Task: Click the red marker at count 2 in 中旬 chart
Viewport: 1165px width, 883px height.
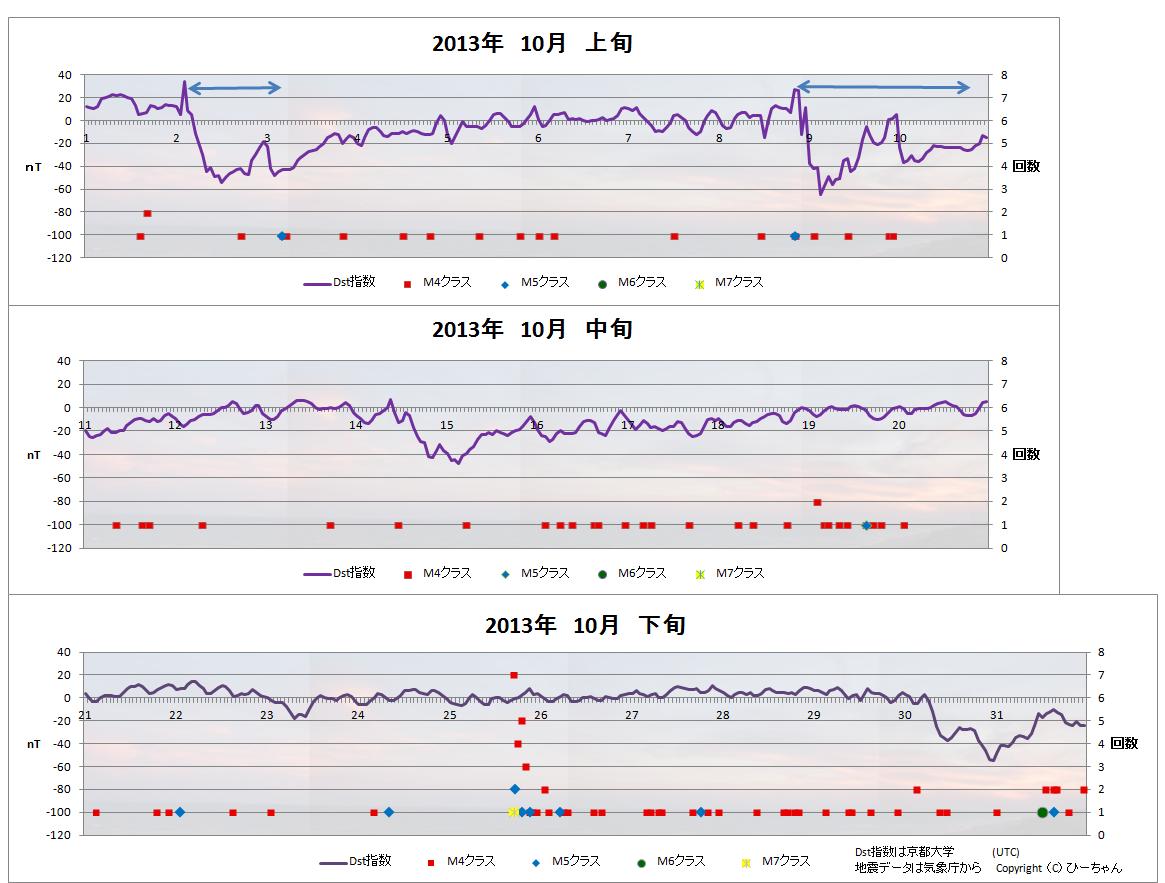Action: [x=817, y=502]
